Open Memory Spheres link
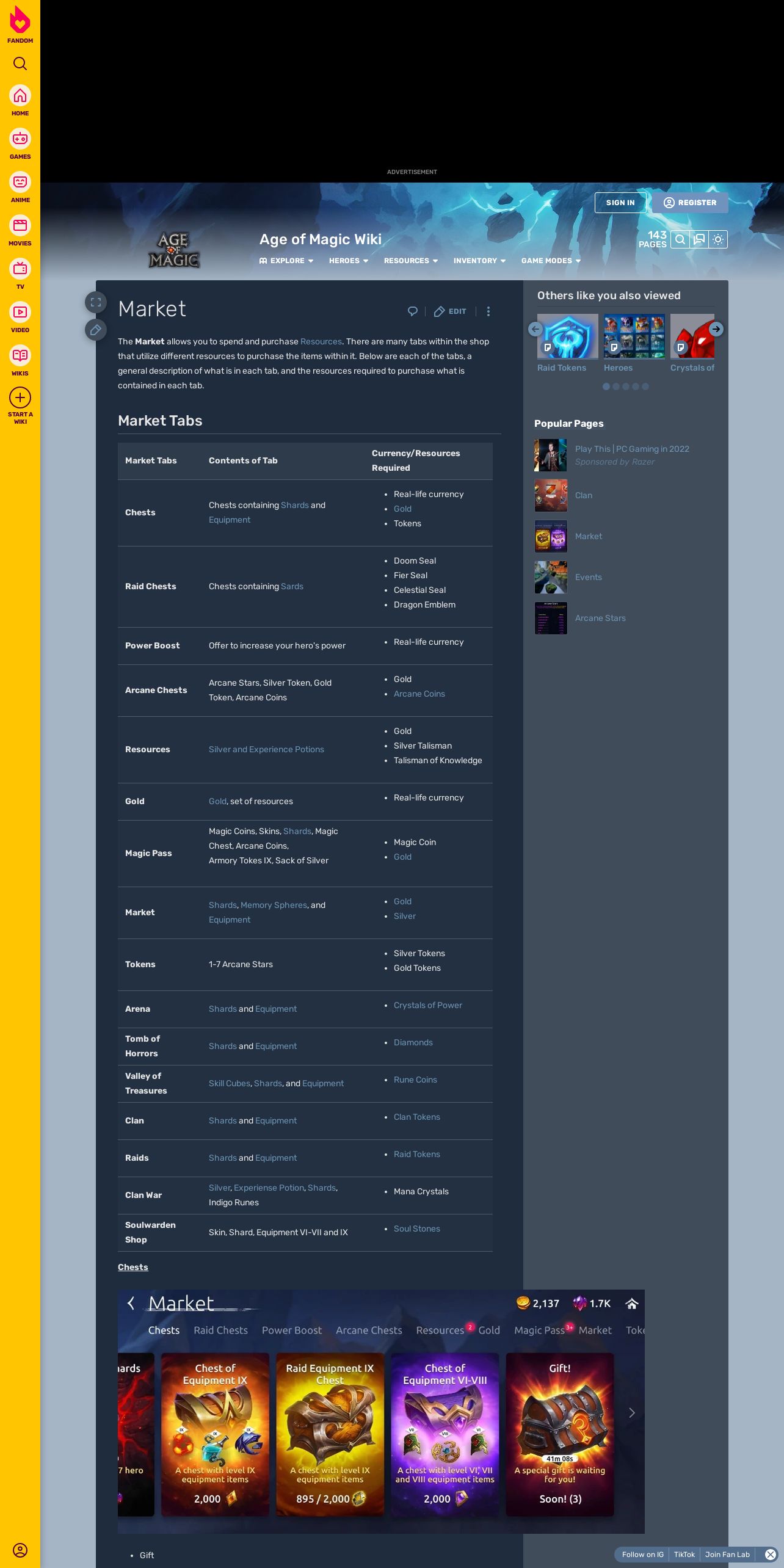 tap(274, 905)
